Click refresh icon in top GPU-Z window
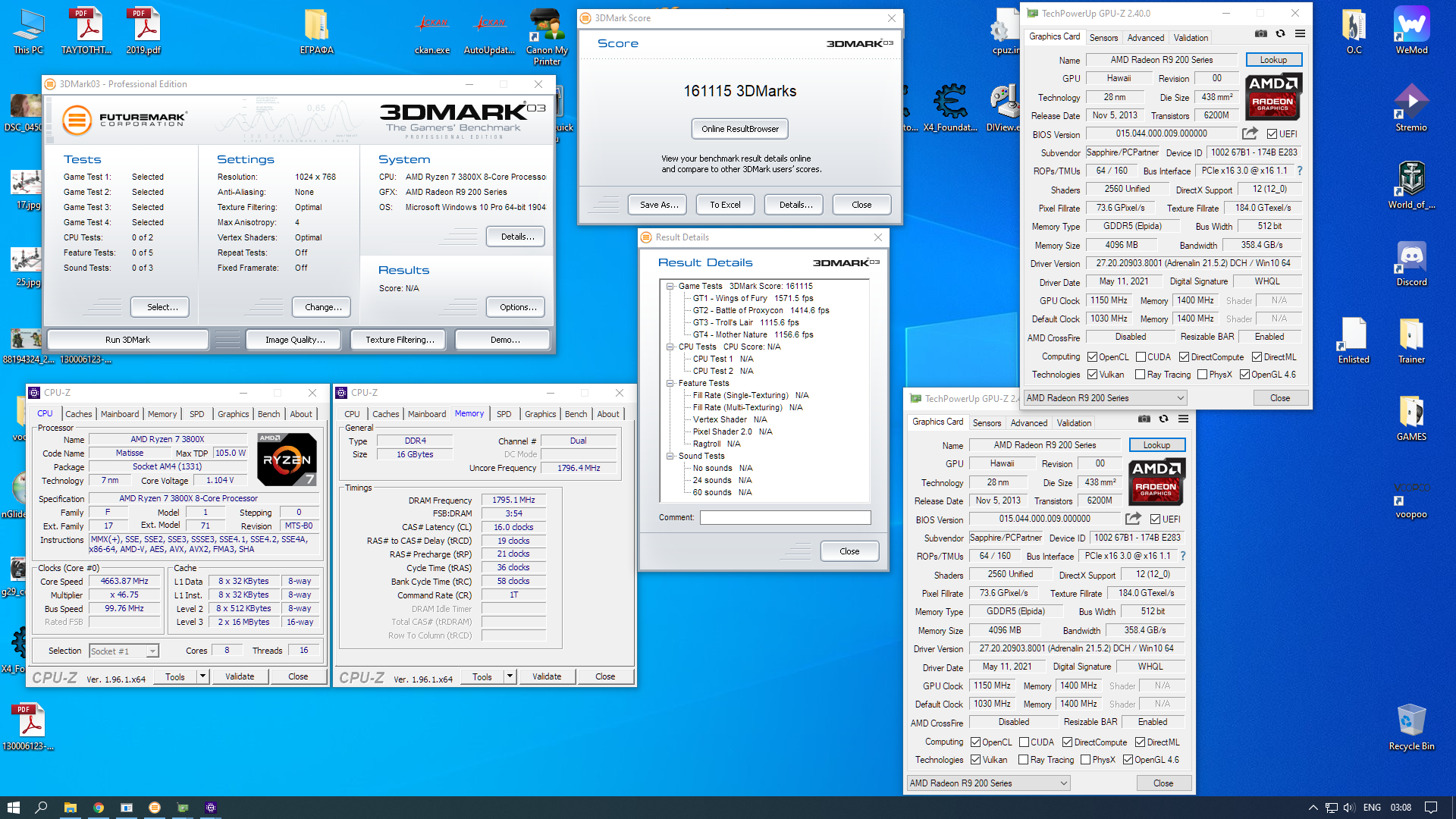Image resolution: width=1456 pixels, height=819 pixels. coord(1280,34)
